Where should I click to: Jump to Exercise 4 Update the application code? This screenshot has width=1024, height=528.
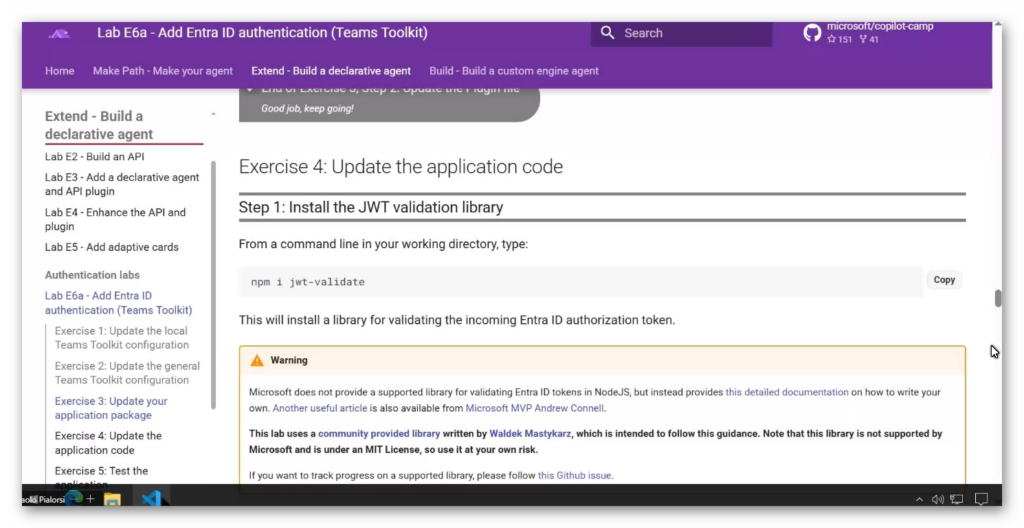[x=108, y=443]
